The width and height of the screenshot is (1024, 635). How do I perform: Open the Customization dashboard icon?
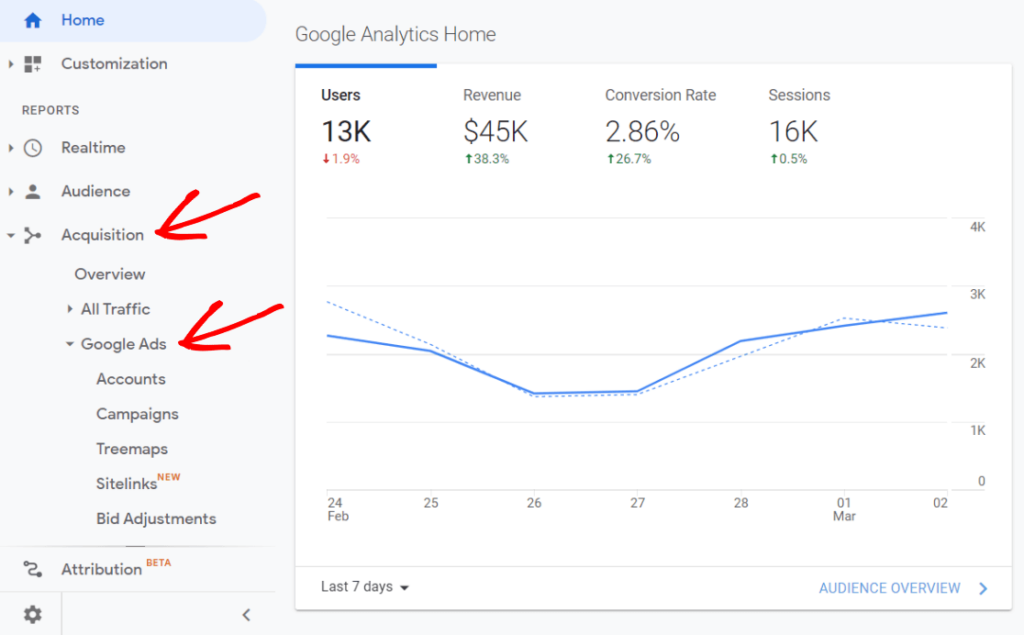tap(31, 63)
